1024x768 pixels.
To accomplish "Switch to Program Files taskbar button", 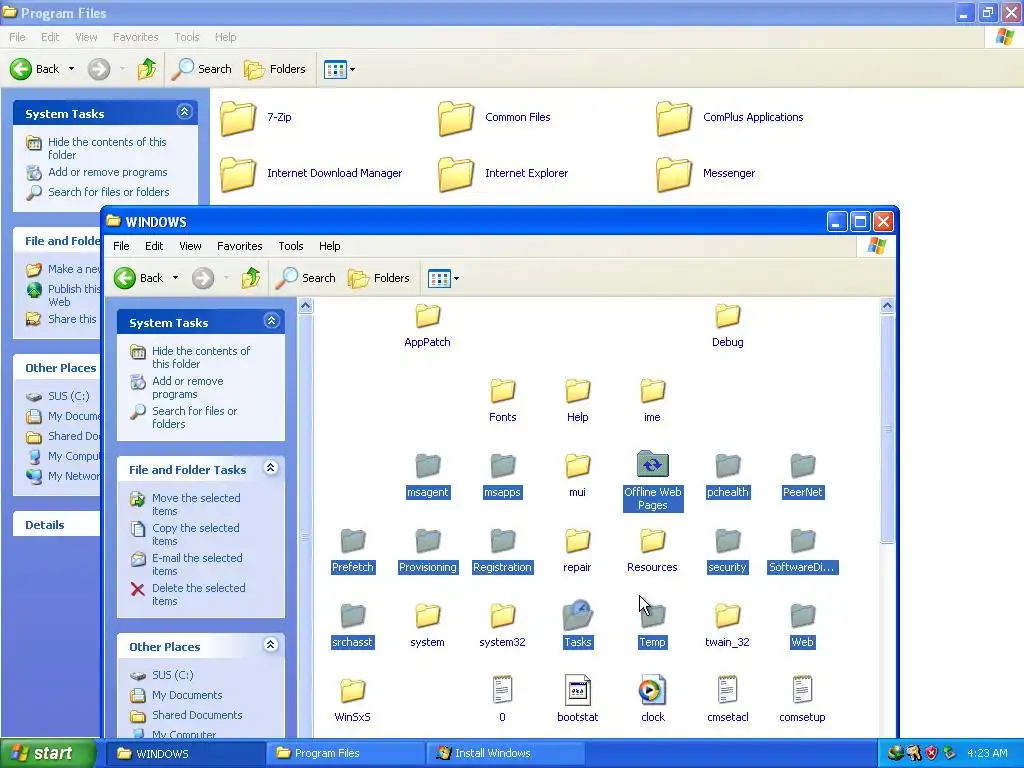I will point(344,753).
